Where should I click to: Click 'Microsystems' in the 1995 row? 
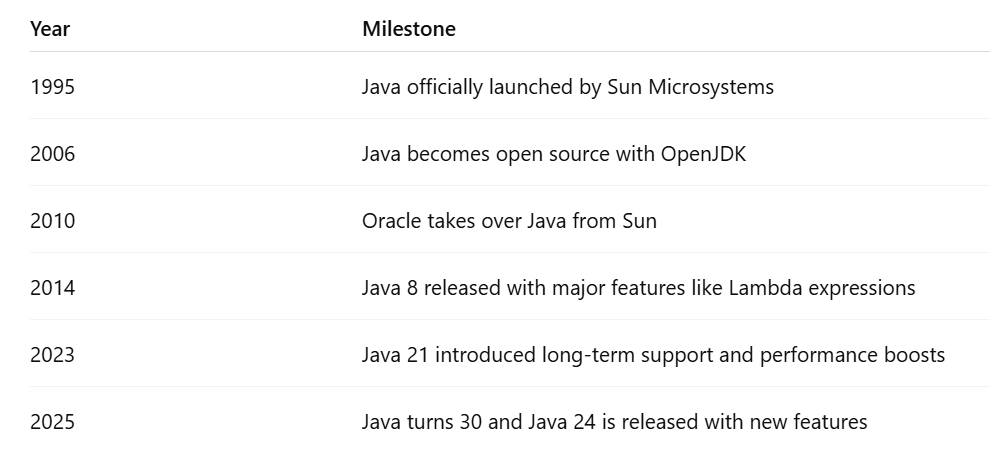(x=711, y=87)
